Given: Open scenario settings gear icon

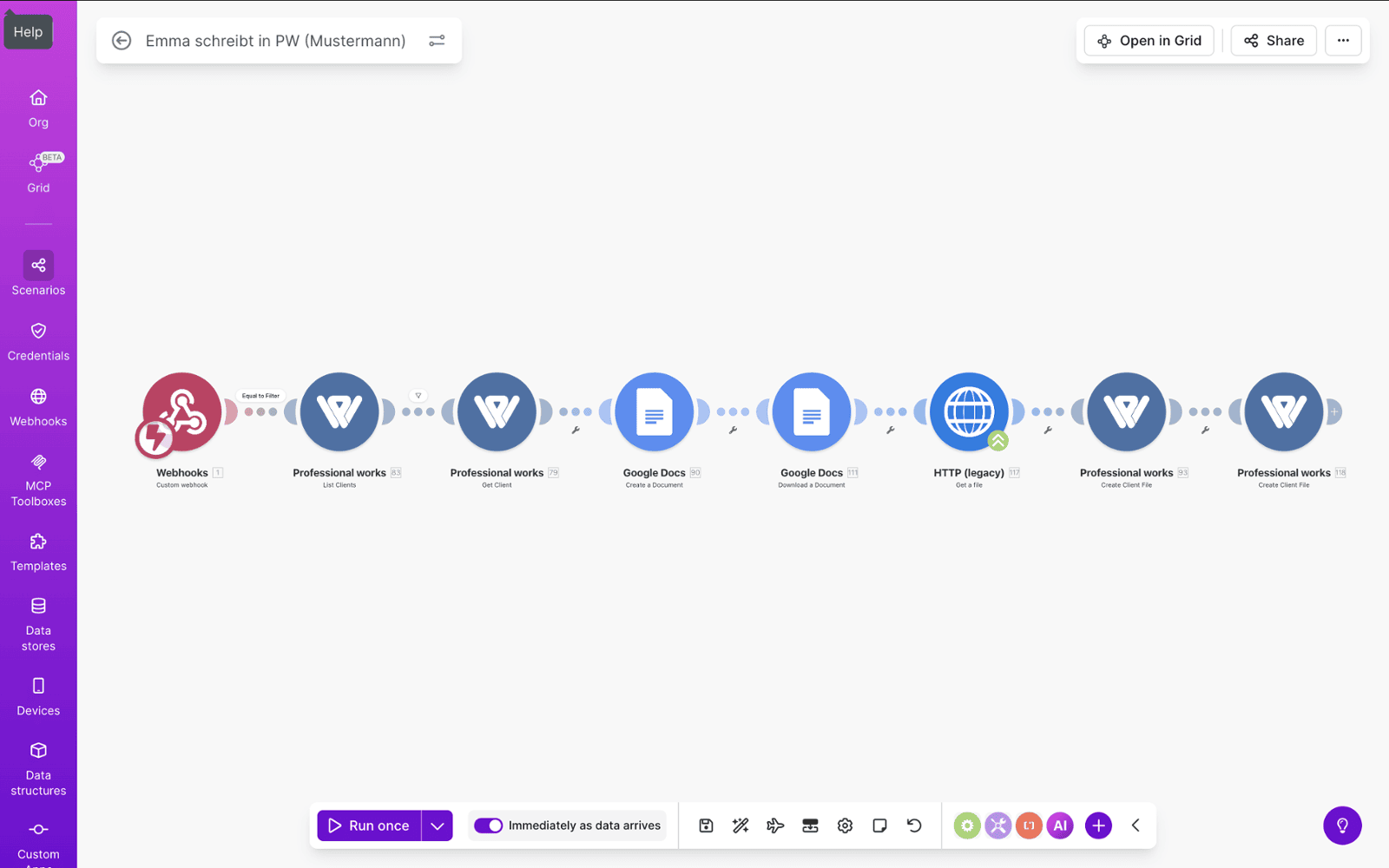Looking at the screenshot, I should tap(845, 825).
